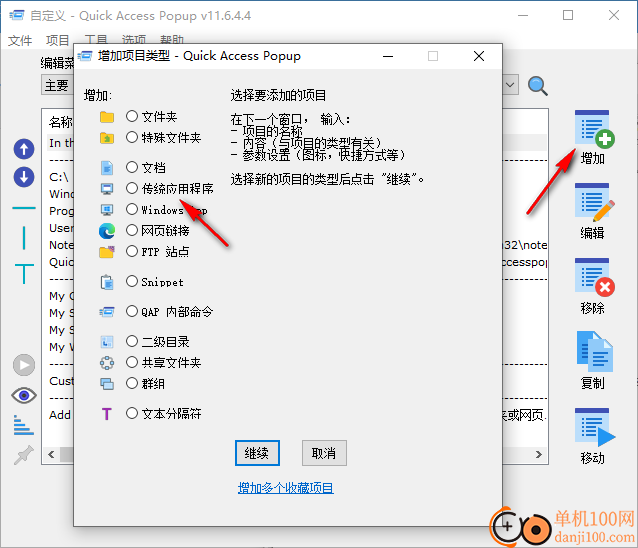Click the monitor icon beside 传统应用程序
Screen dimensions: 638x548
(x=107, y=189)
